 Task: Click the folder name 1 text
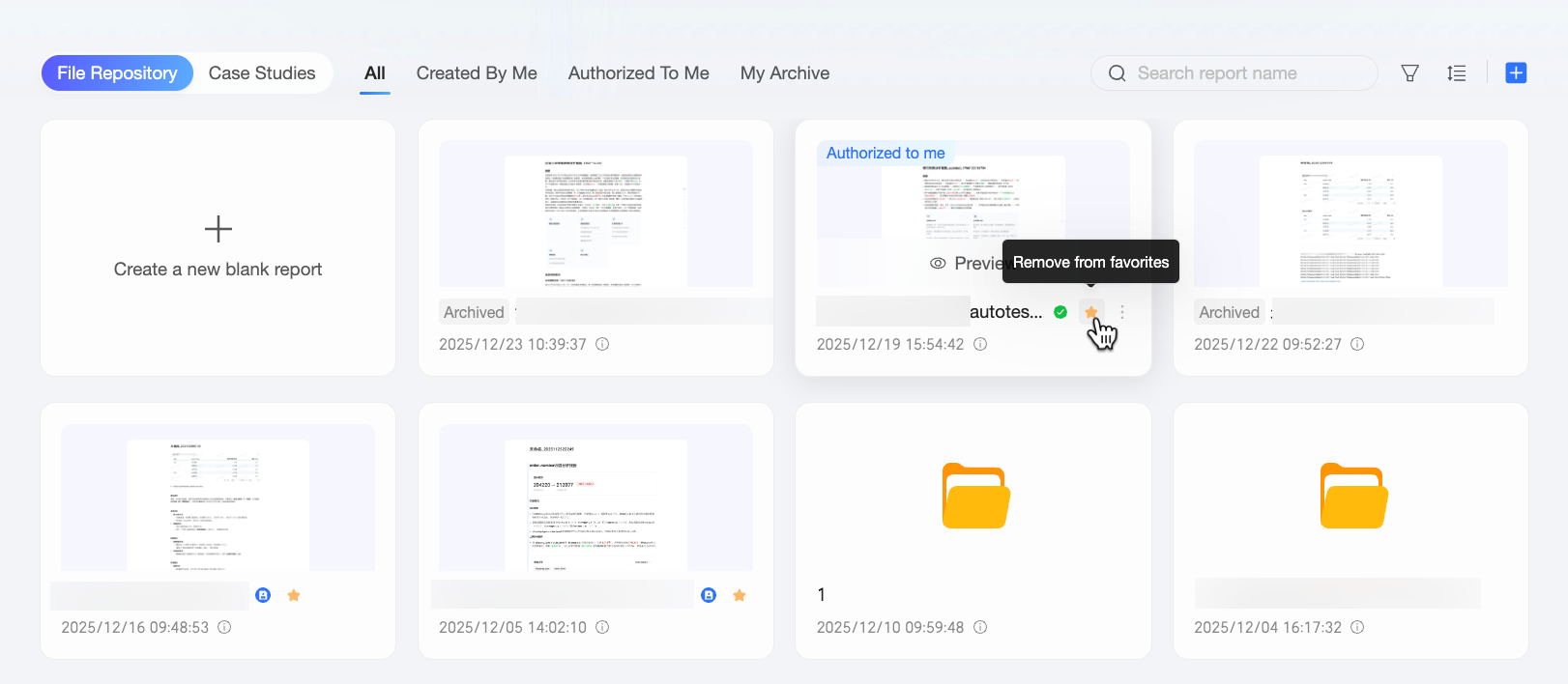point(822,595)
